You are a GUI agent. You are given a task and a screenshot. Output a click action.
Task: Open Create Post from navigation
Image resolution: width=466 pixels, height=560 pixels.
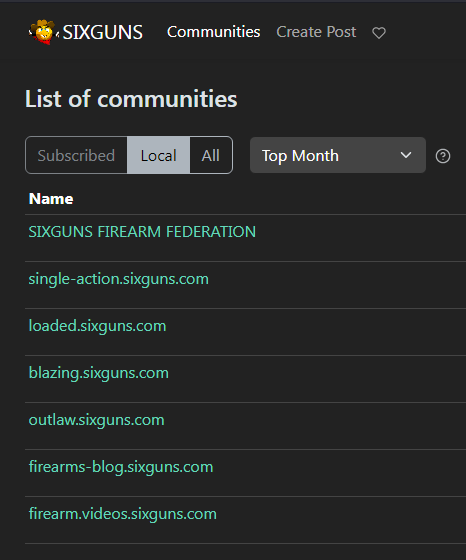[x=316, y=32]
